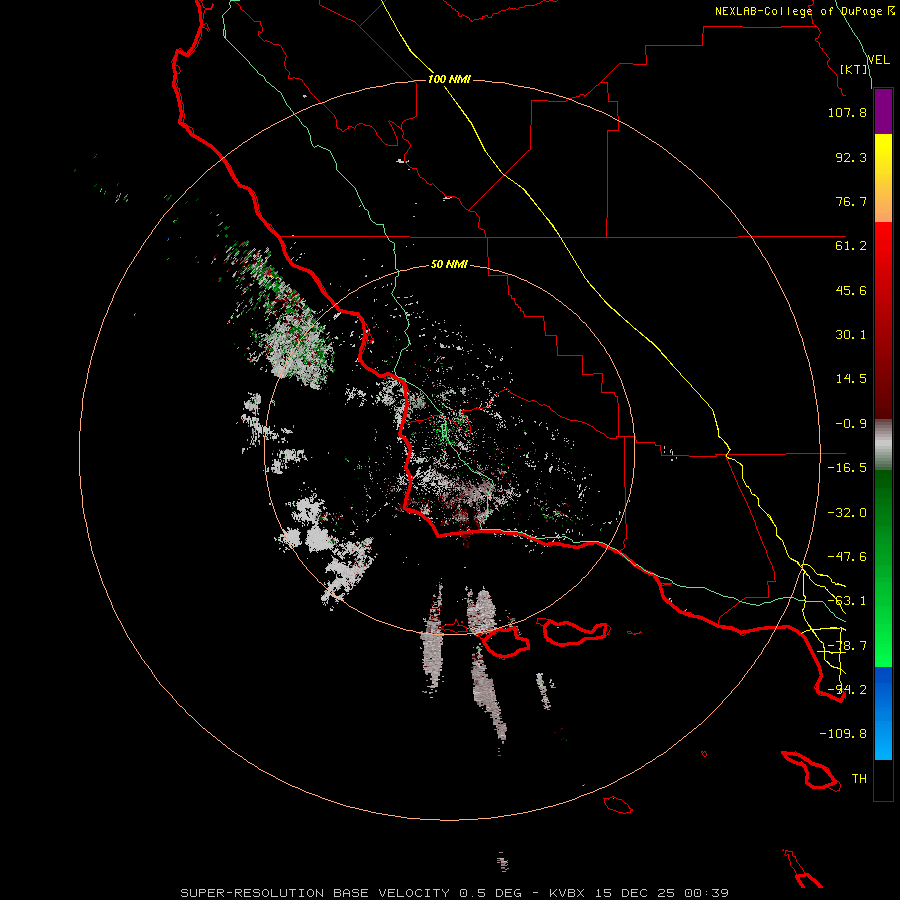Click the purple band of the color bar

coord(883,111)
